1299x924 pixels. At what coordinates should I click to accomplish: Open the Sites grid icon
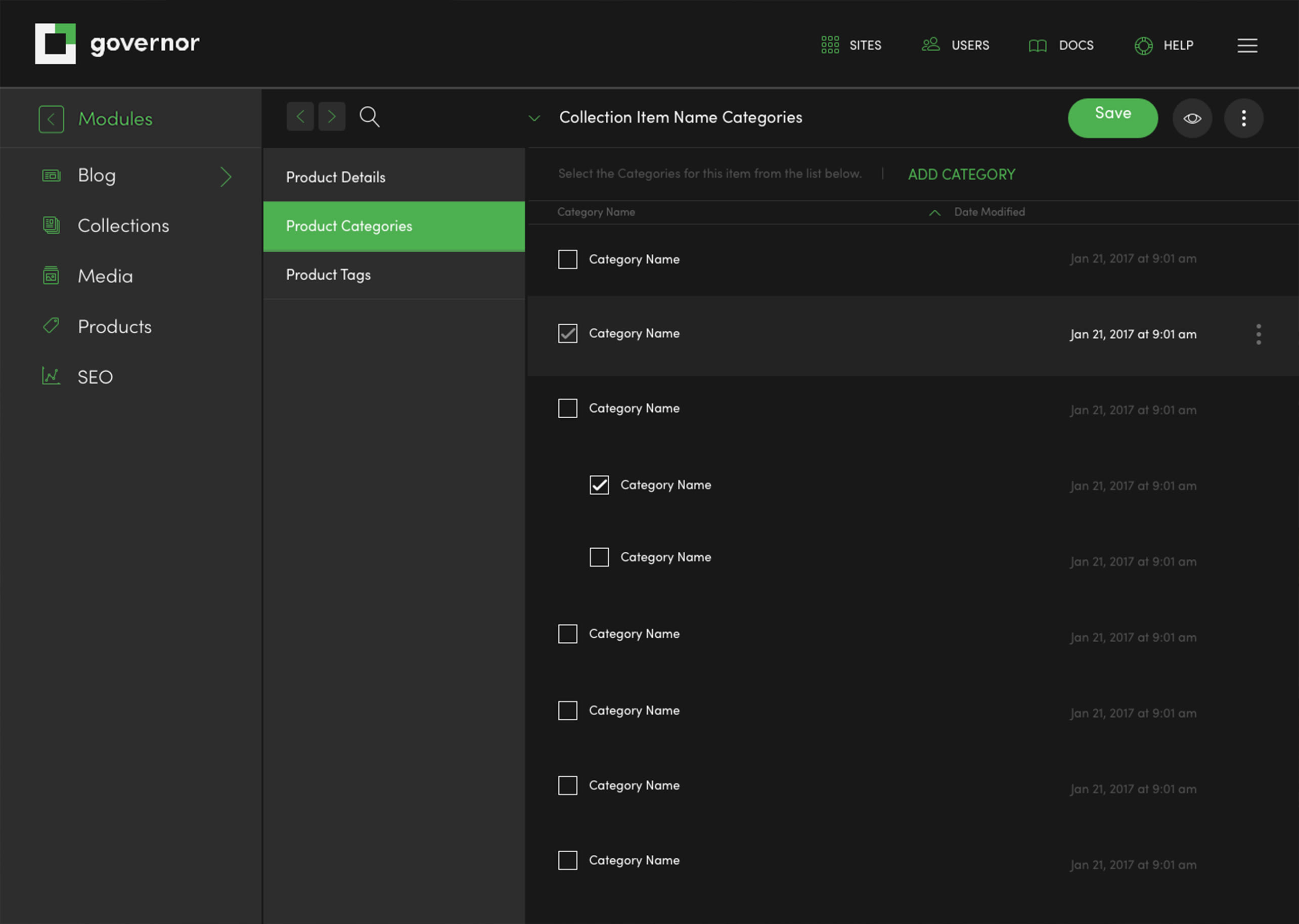(x=830, y=45)
